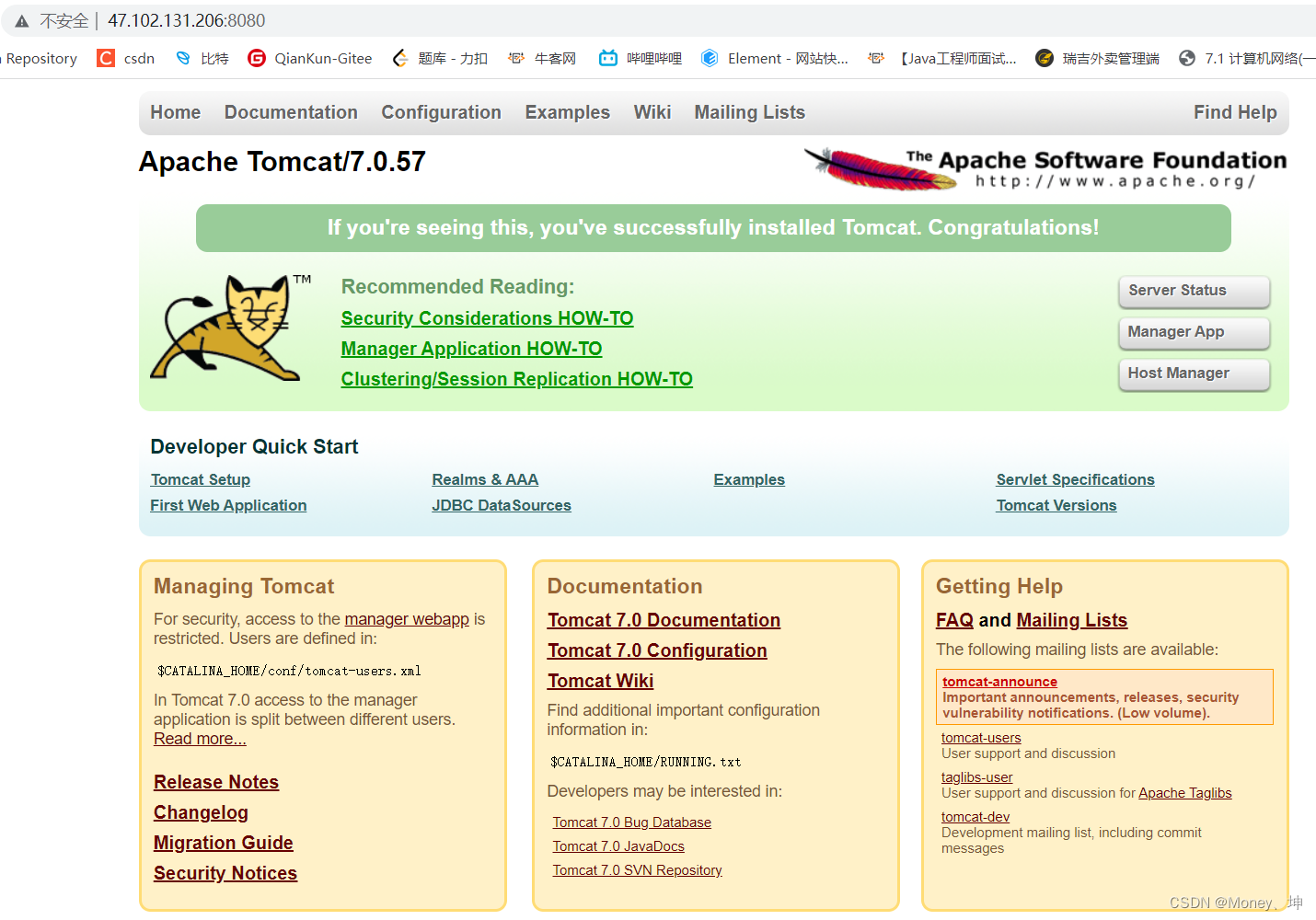Click the Read more... link

pos(200,739)
